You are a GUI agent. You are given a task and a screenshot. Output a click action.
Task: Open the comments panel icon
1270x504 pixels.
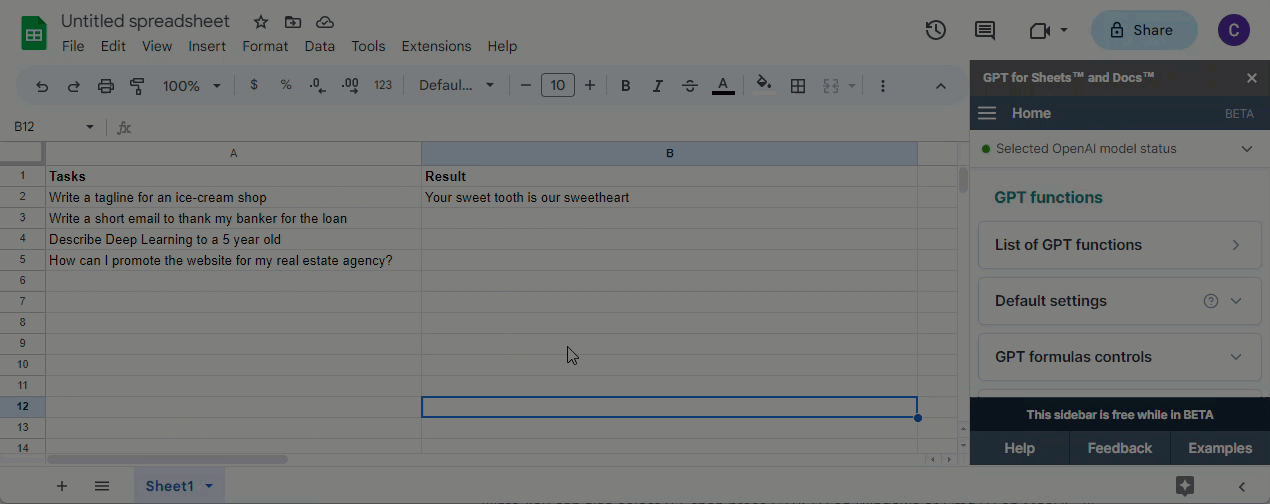[985, 30]
